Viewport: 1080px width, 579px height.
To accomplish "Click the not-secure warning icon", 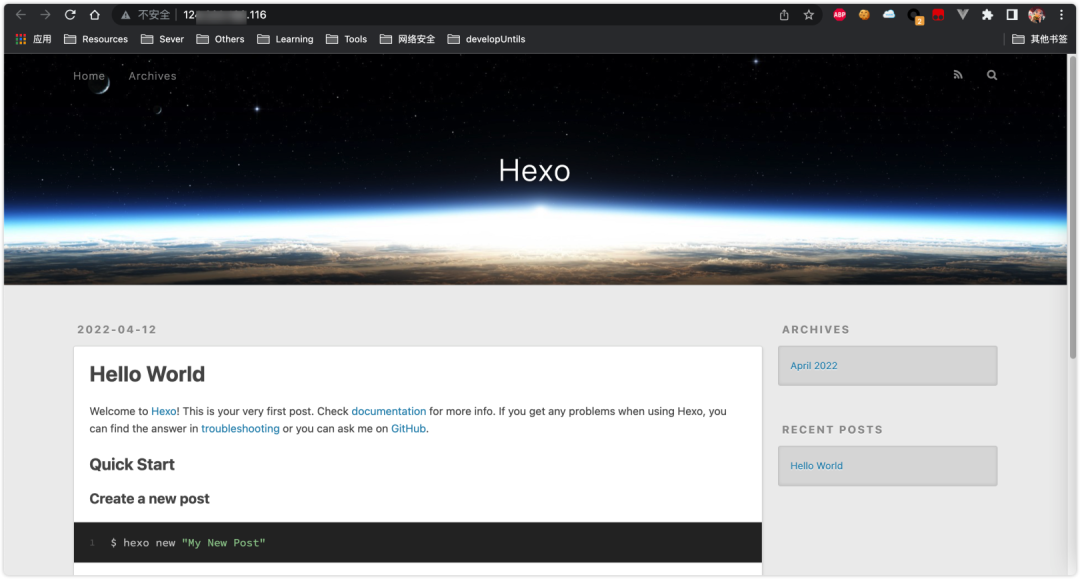I will tap(125, 15).
